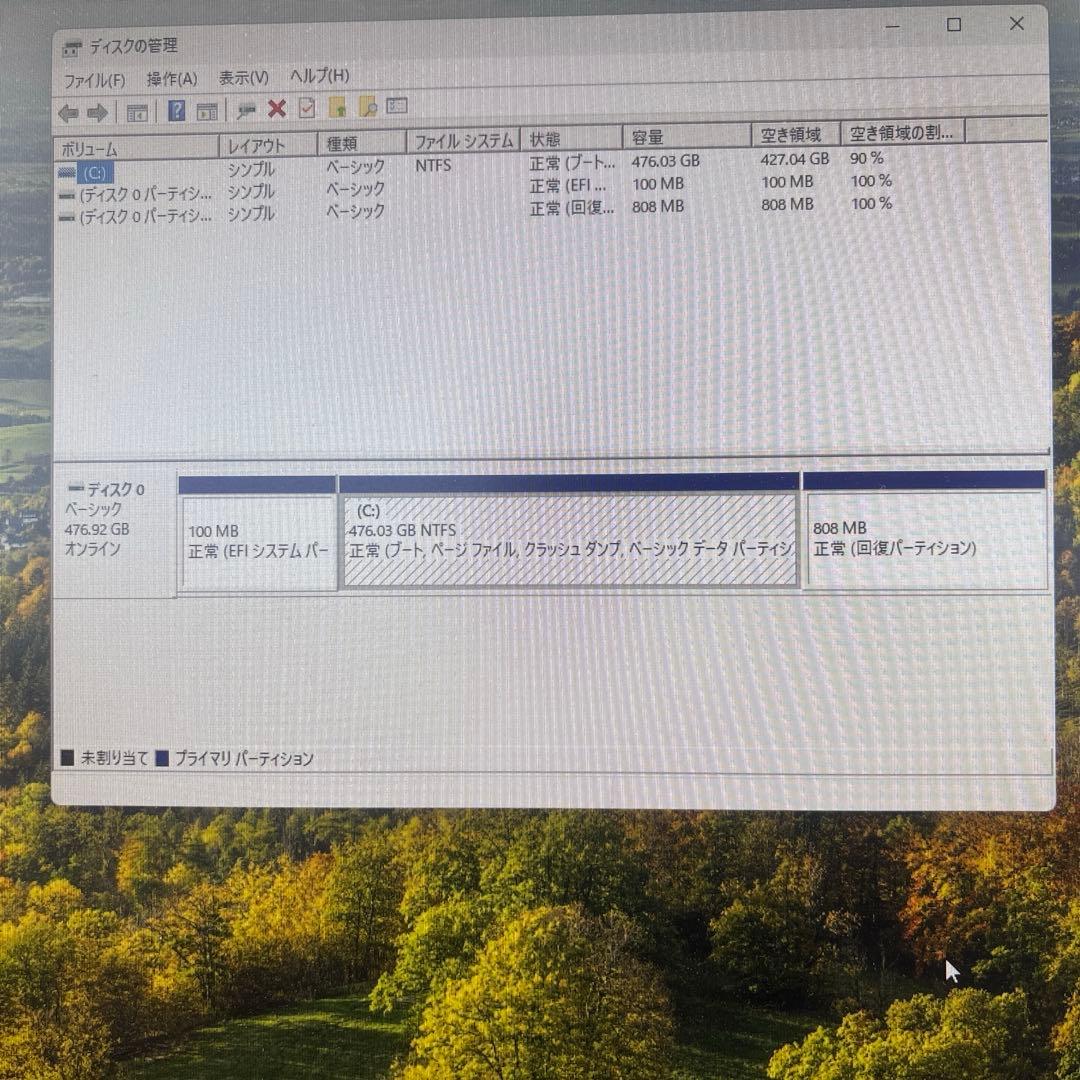Select the 100 MB EFI system partition block
Screen dimensions: 1080x1080
pos(257,537)
